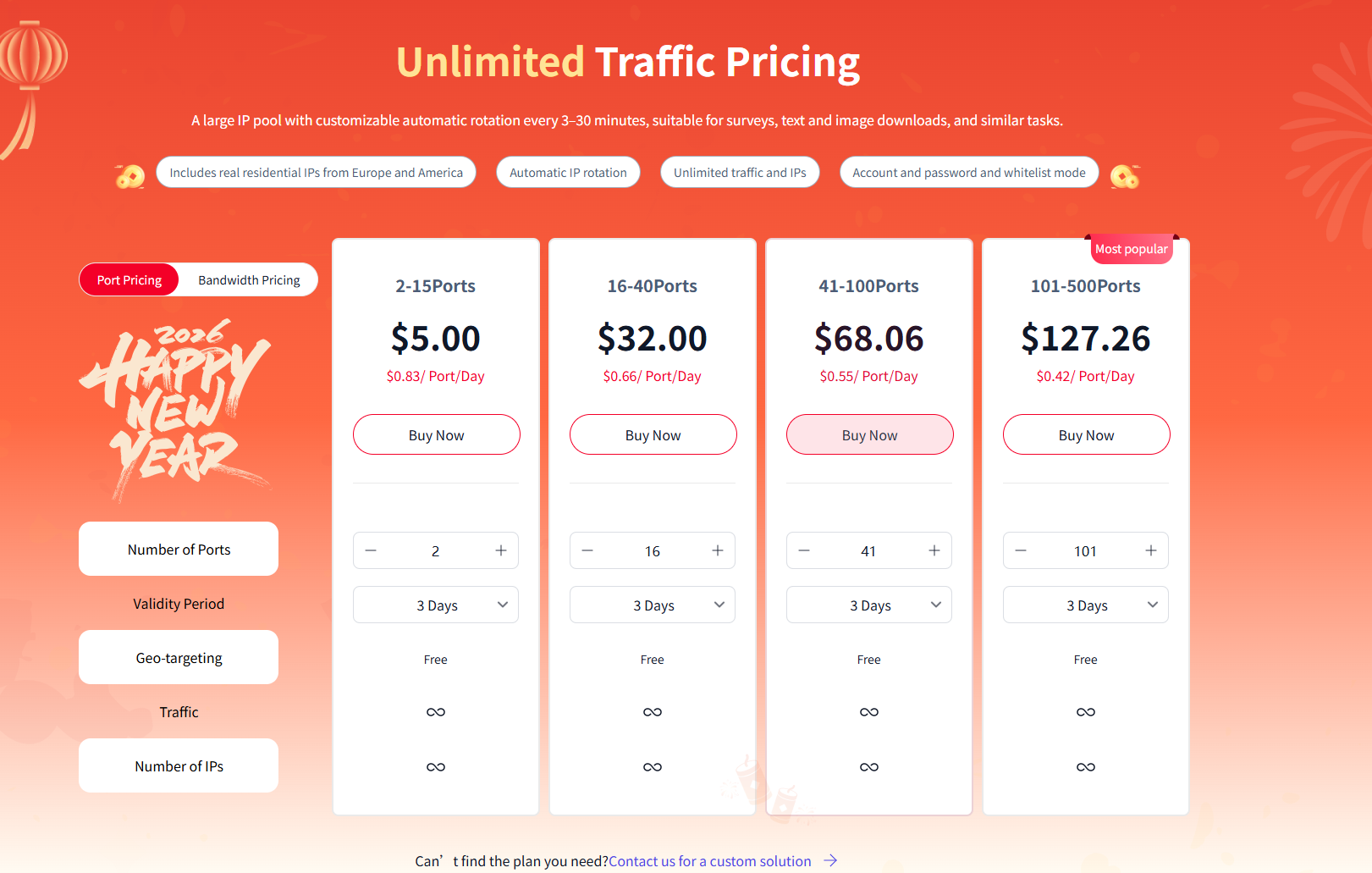Image resolution: width=1372 pixels, height=873 pixels.
Task: Increment ports in 41-100Ports plan
Action: [934, 550]
